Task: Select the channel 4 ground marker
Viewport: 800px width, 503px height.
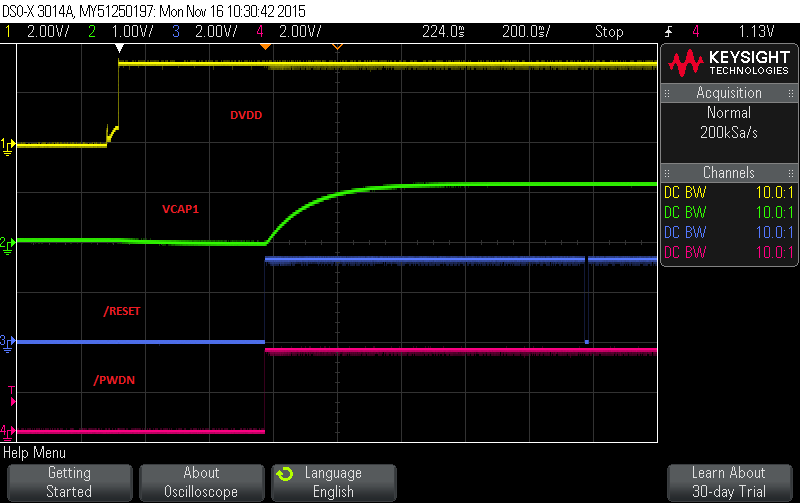Action: click(x=7, y=433)
